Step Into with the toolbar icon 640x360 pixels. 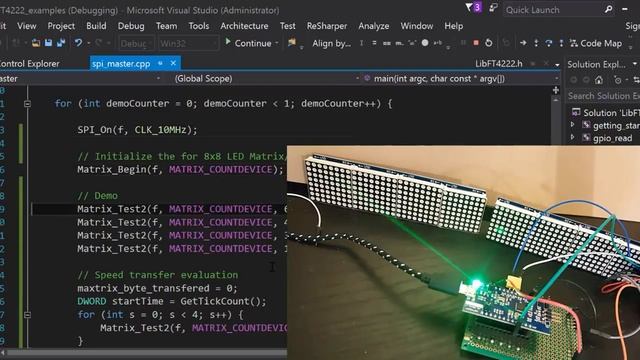click(536, 43)
